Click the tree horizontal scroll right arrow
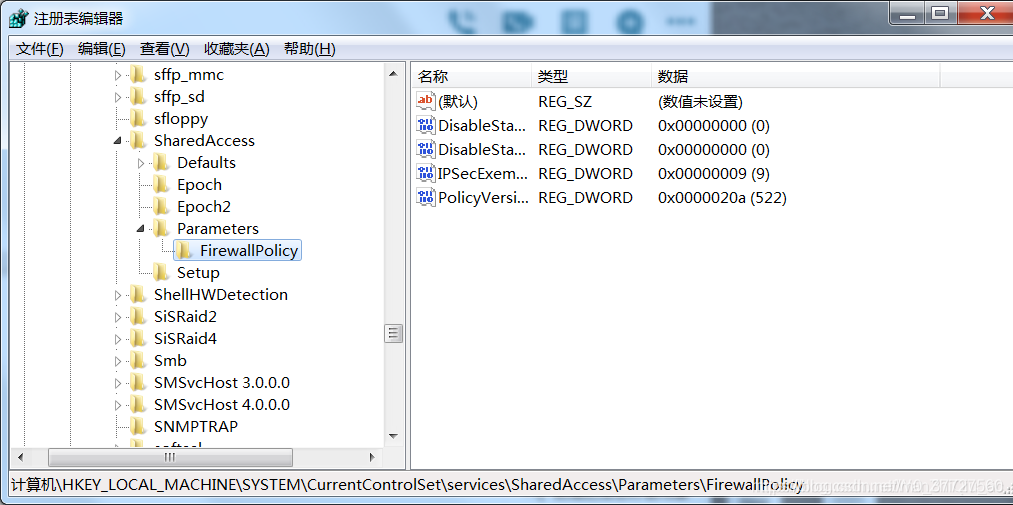 pos(371,457)
